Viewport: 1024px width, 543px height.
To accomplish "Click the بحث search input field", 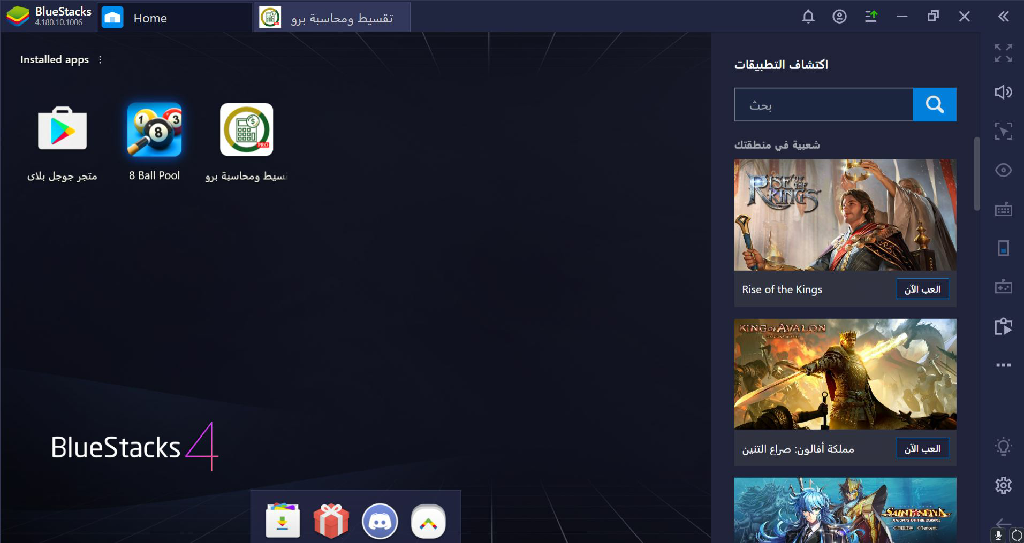I will point(823,105).
